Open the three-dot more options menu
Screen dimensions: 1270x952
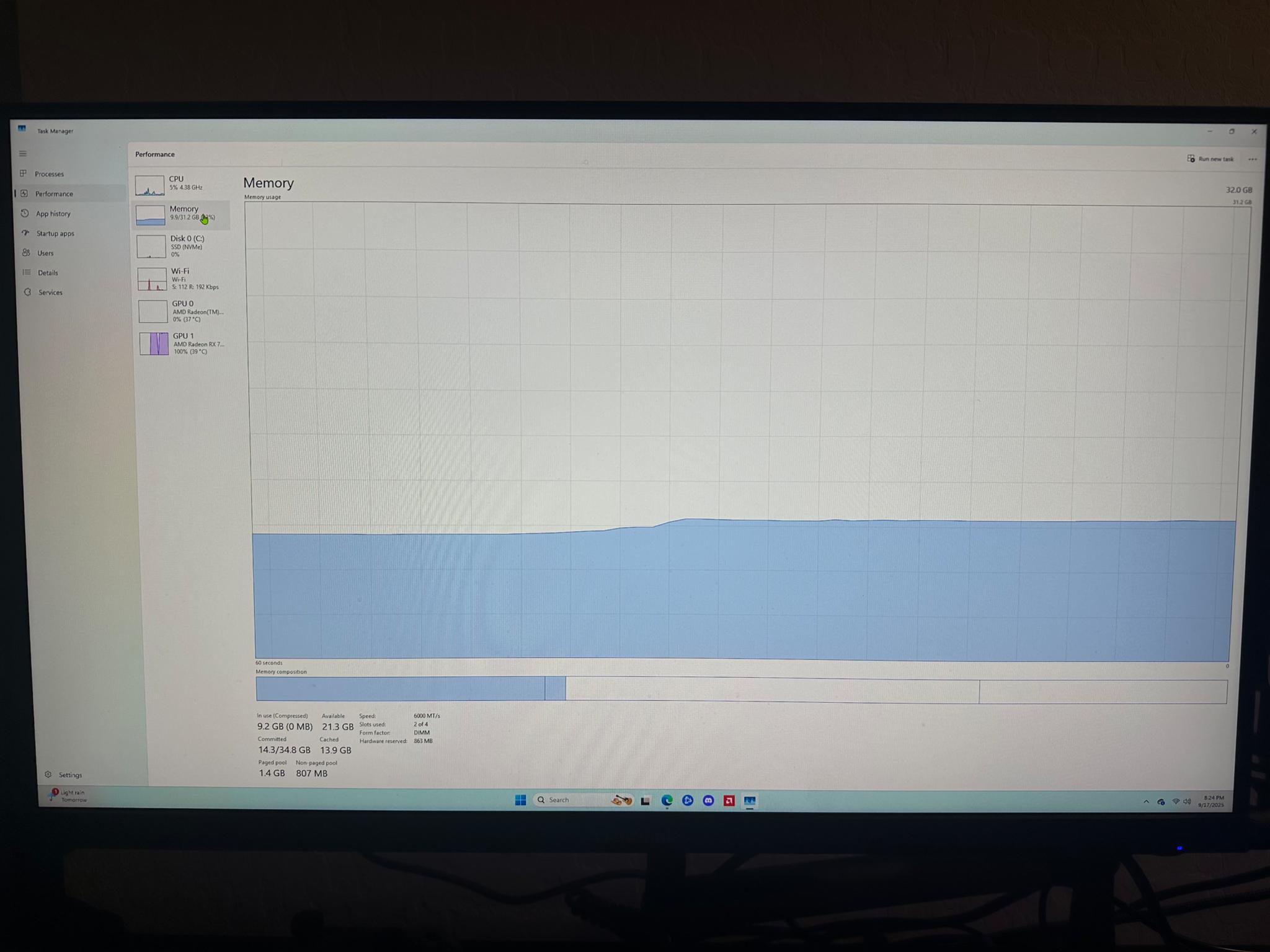[x=1253, y=159]
